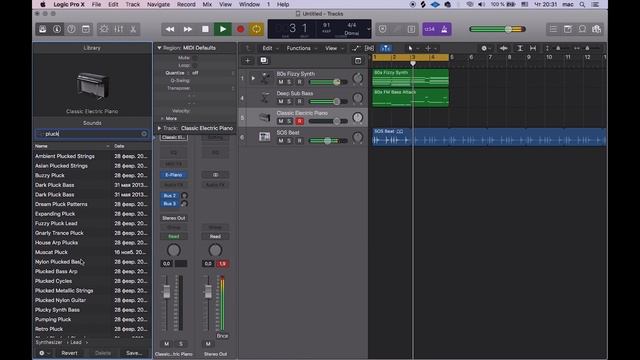Viewport: 640px width, 360px height.
Task: Open the Note Pads button
Action: point(568,29)
